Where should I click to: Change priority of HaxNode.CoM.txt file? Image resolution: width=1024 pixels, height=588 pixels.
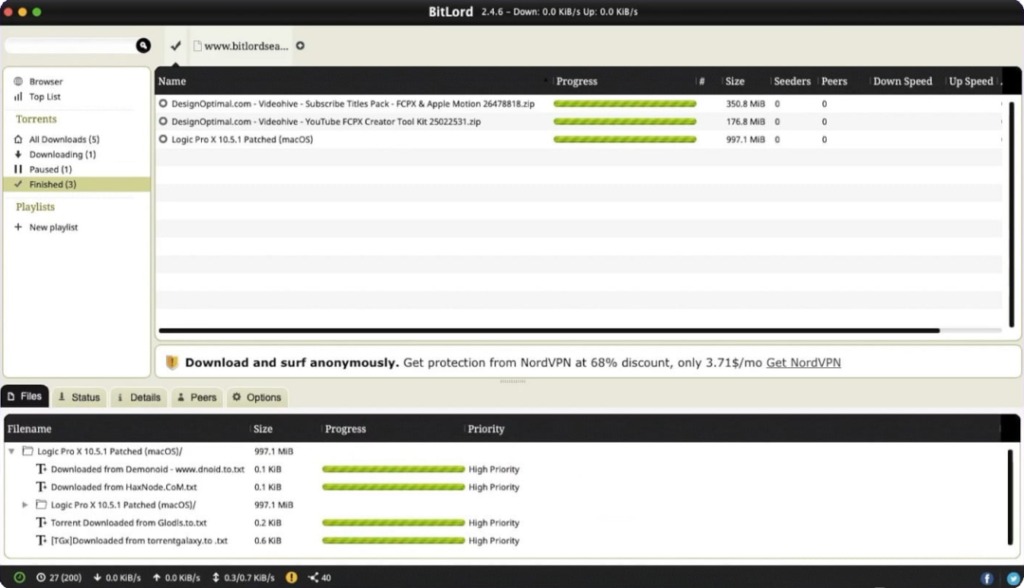494,487
